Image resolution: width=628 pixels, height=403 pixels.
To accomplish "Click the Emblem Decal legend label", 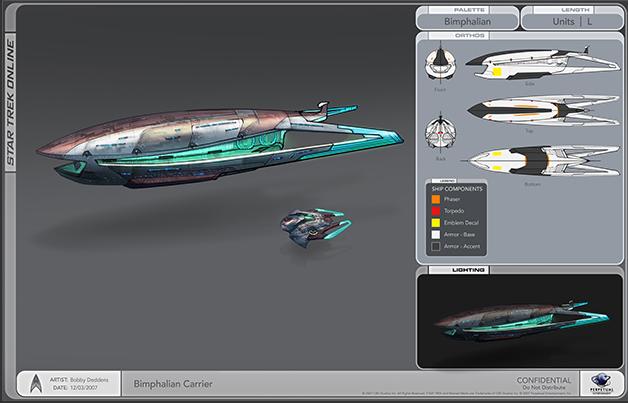I will pyautogui.click(x=461, y=223).
